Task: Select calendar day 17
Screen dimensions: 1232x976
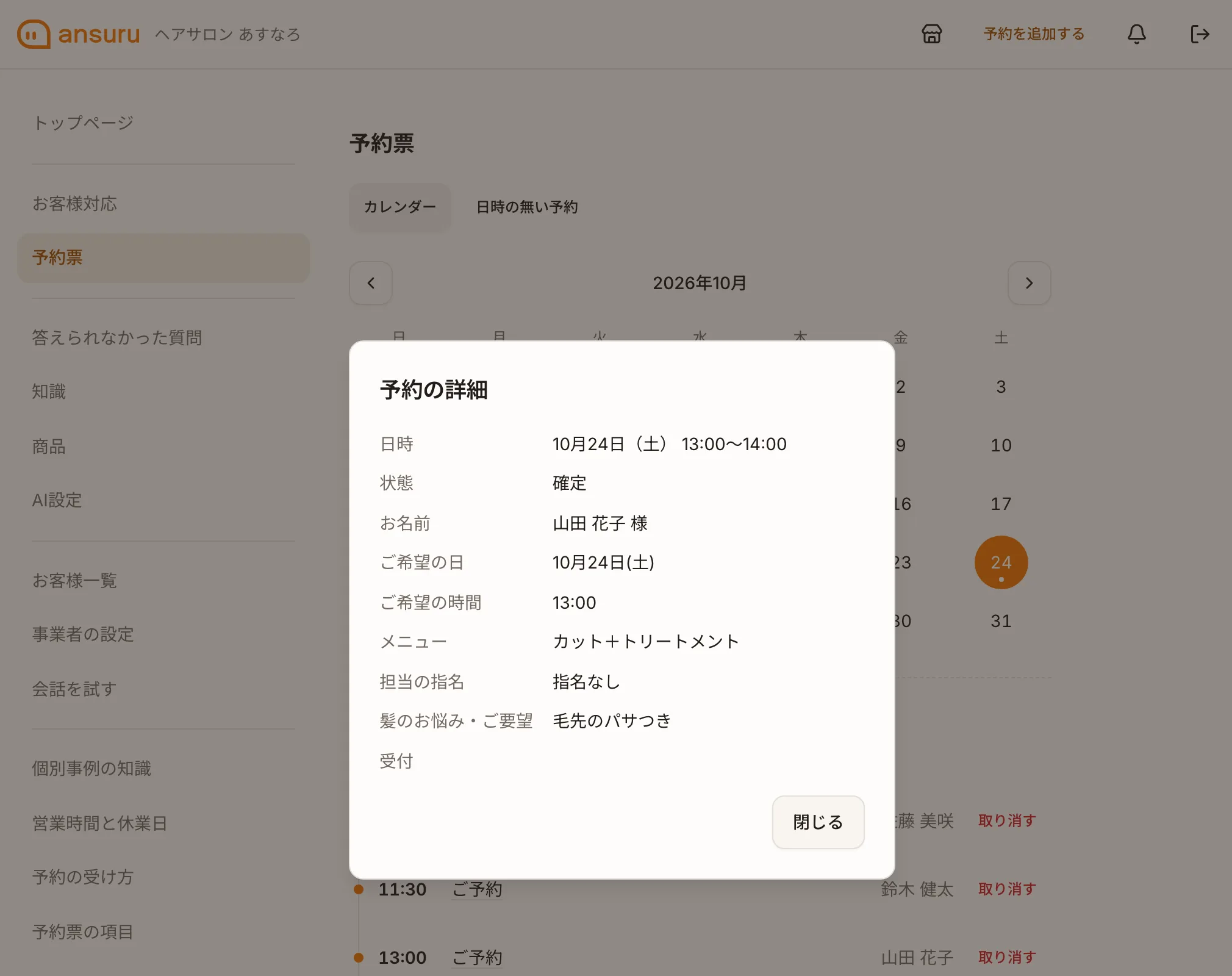Action: (1001, 504)
